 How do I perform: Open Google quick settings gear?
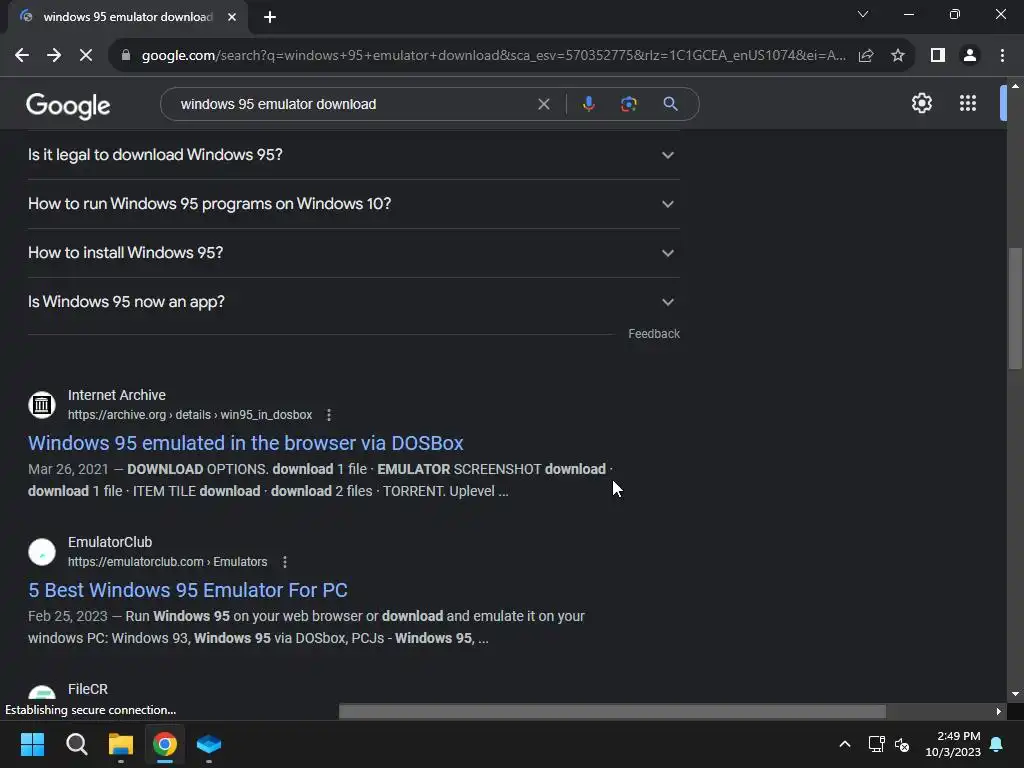[x=921, y=103]
